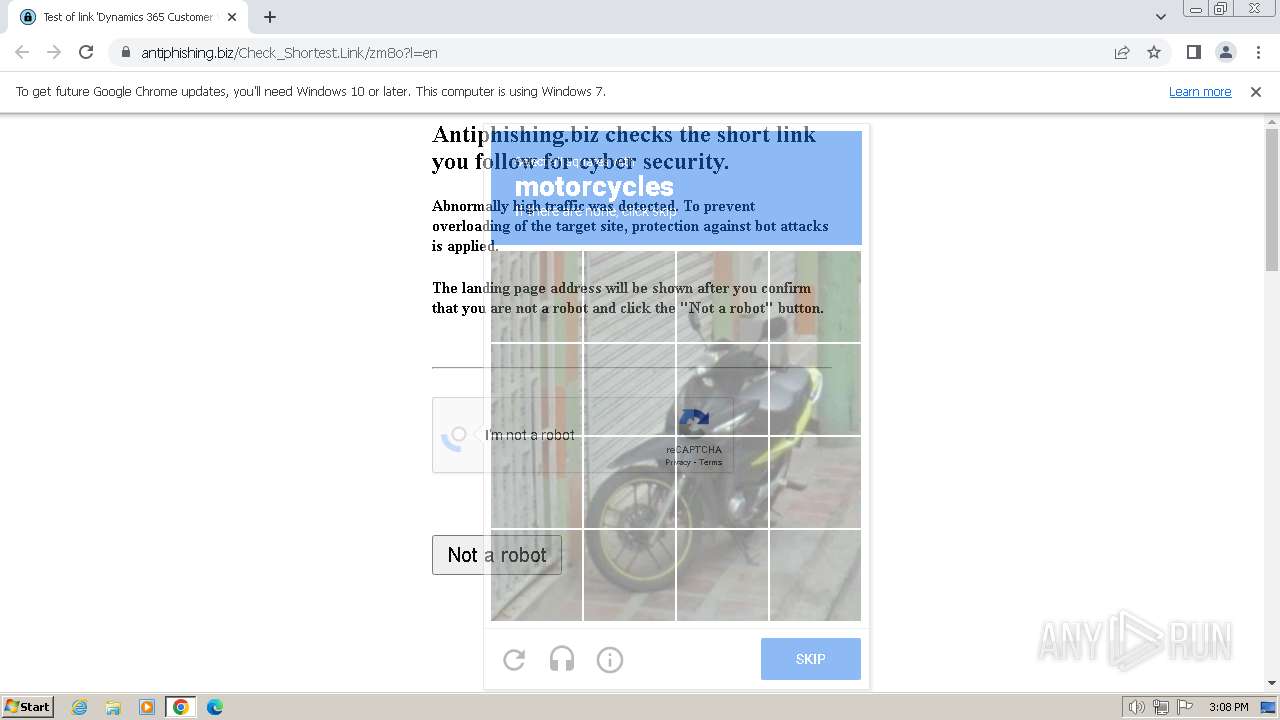Bookmark this page with the star icon
The height and width of the screenshot is (720, 1280).
tap(1154, 52)
